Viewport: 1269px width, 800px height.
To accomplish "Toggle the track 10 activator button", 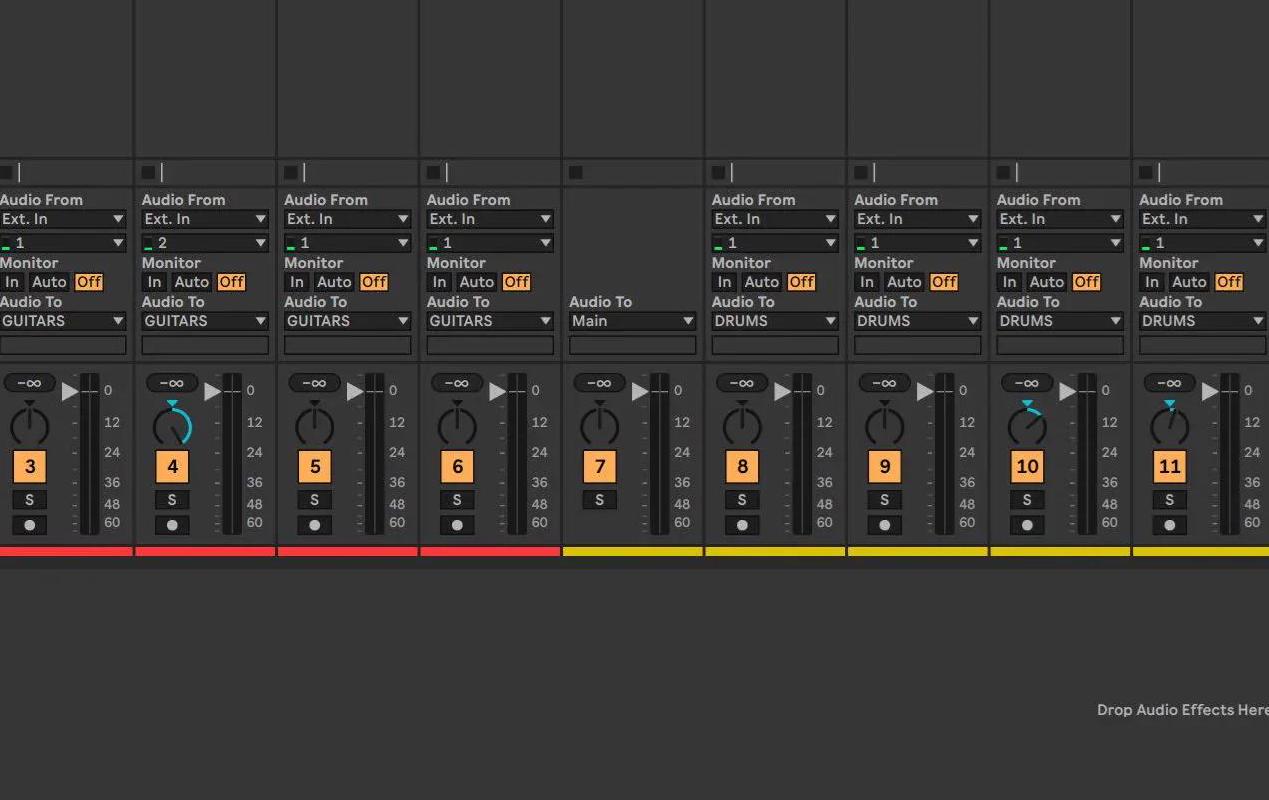I will tap(1027, 466).
